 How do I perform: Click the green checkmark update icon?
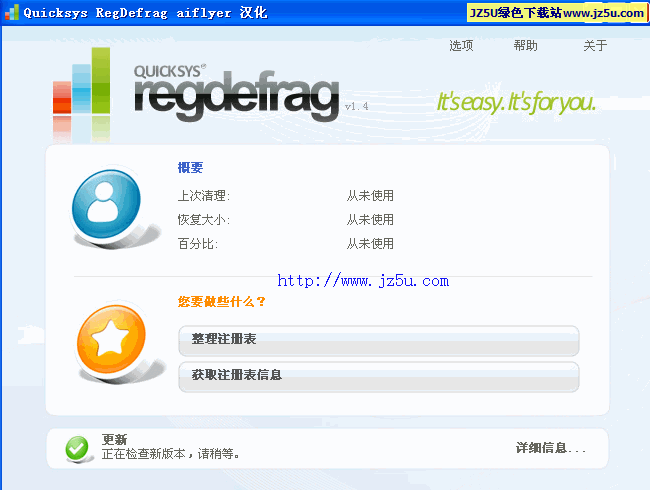[x=77, y=449]
